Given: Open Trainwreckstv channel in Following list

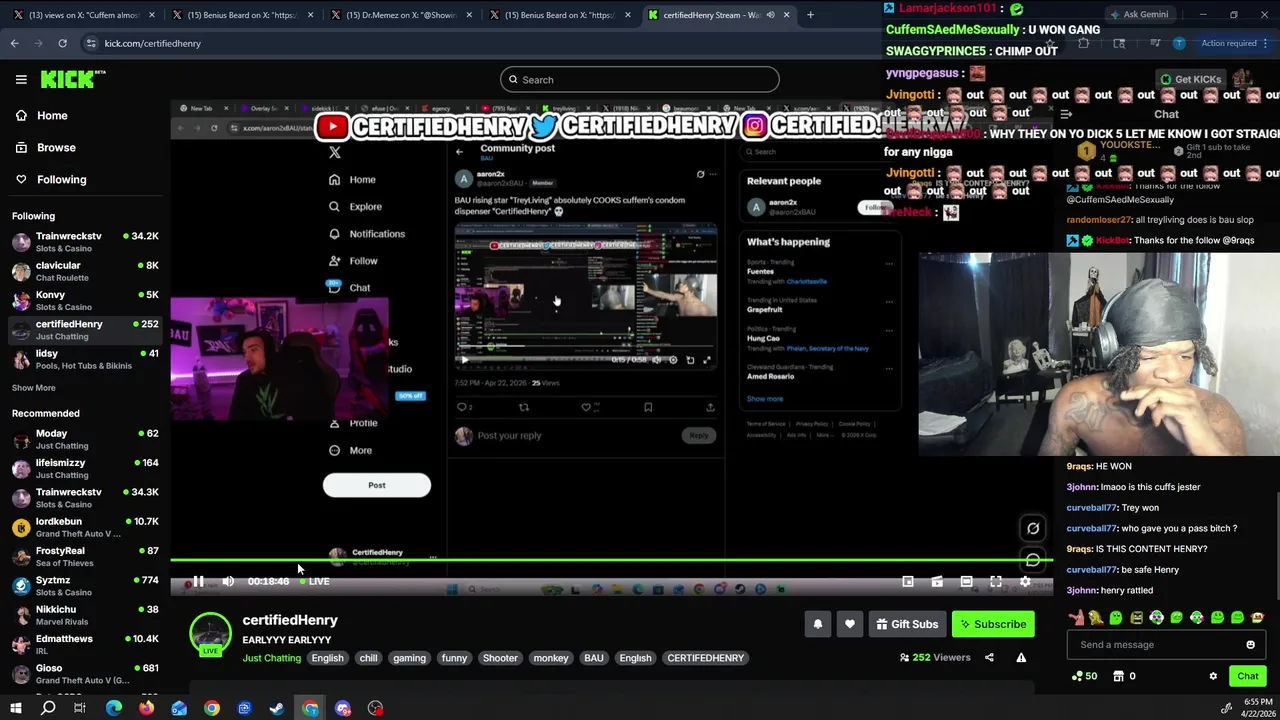Looking at the screenshot, I should (85, 242).
